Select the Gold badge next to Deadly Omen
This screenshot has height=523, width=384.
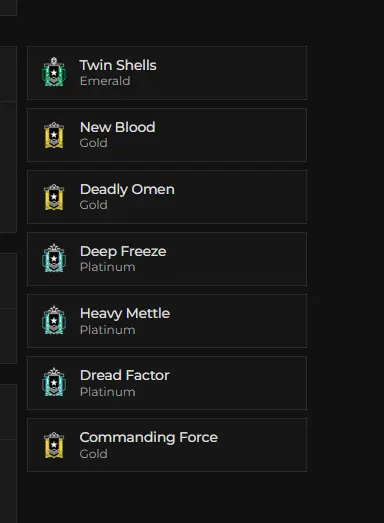pyautogui.click(x=54, y=197)
